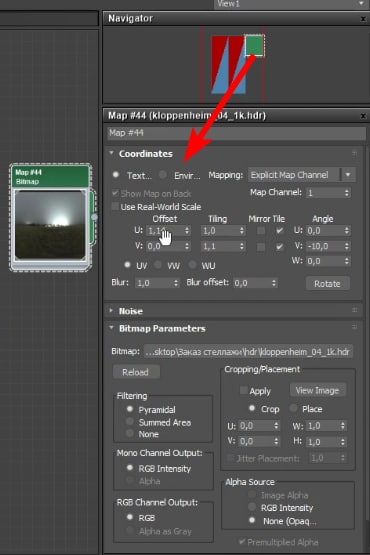Click the Reload button
Image resolution: width=370 pixels, height=555 pixels.
pos(136,372)
